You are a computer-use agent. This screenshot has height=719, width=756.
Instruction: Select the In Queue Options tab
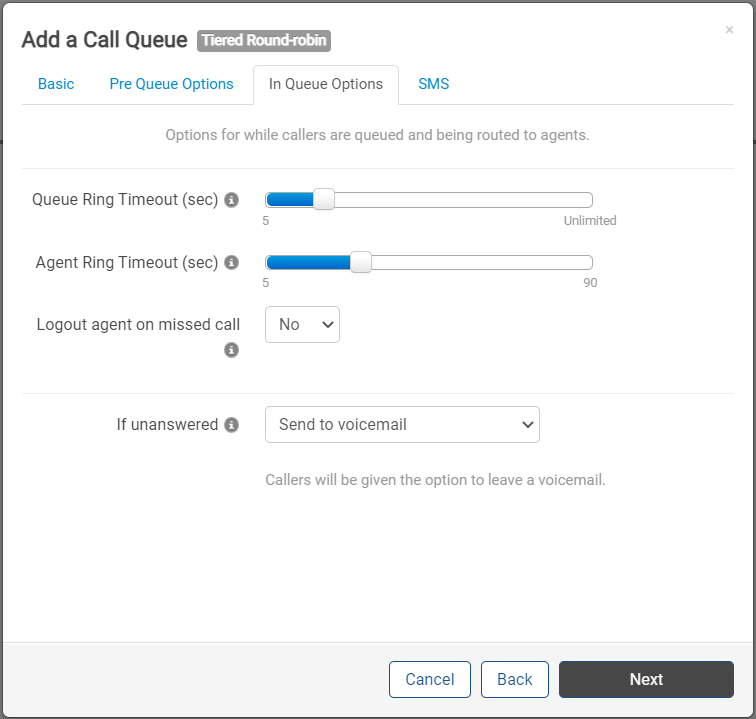pyautogui.click(x=326, y=84)
